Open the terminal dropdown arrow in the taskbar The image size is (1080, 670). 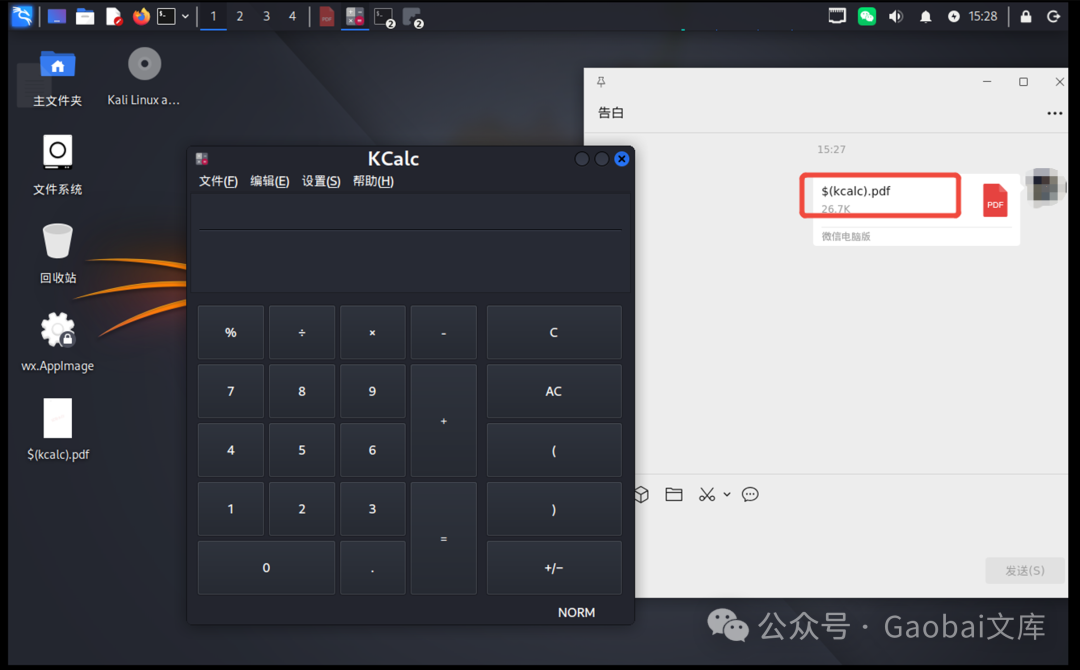click(x=185, y=16)
